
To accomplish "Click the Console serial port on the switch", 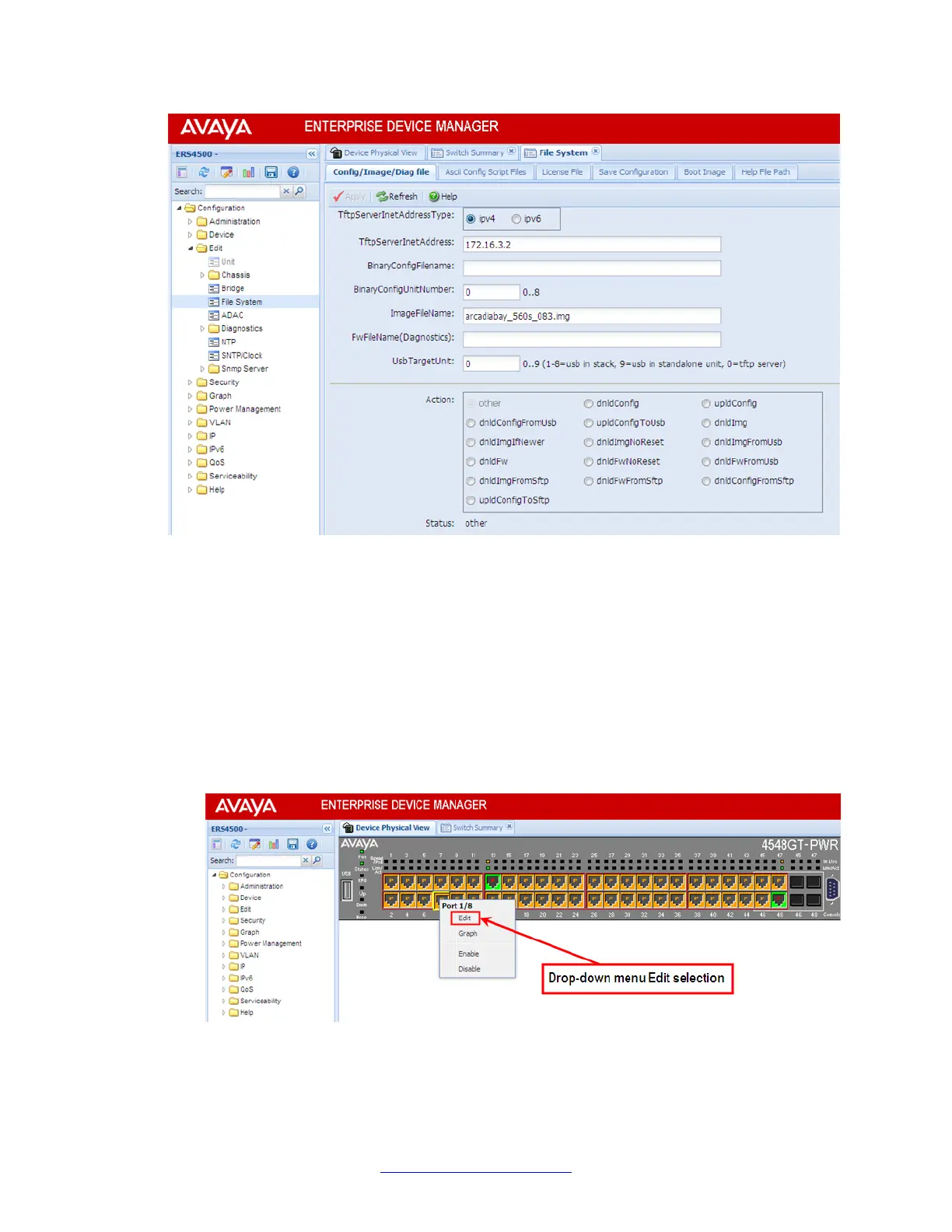I will [x=833, y=888].
